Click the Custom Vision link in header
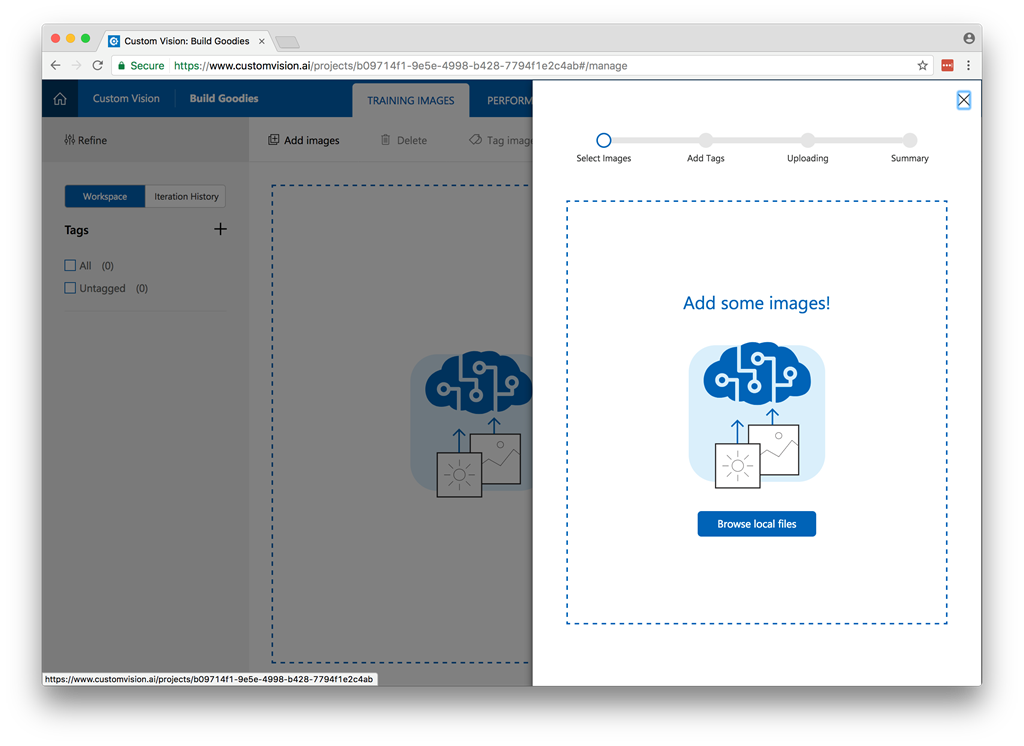This screenshot has width=1024, height=746. pyautogui.click(x=126, y=99)
